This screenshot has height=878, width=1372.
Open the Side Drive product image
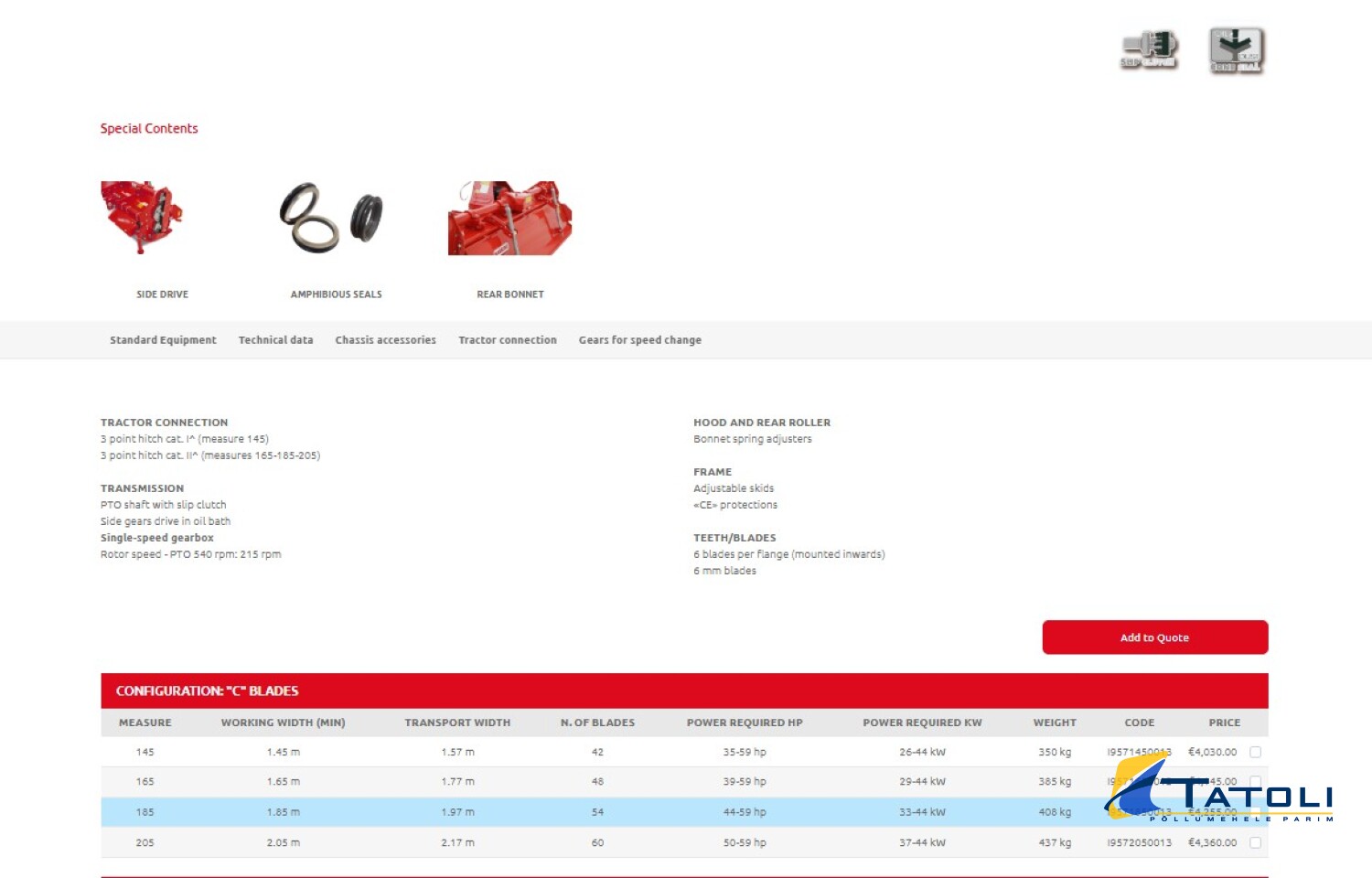click(x=142, y=218)
